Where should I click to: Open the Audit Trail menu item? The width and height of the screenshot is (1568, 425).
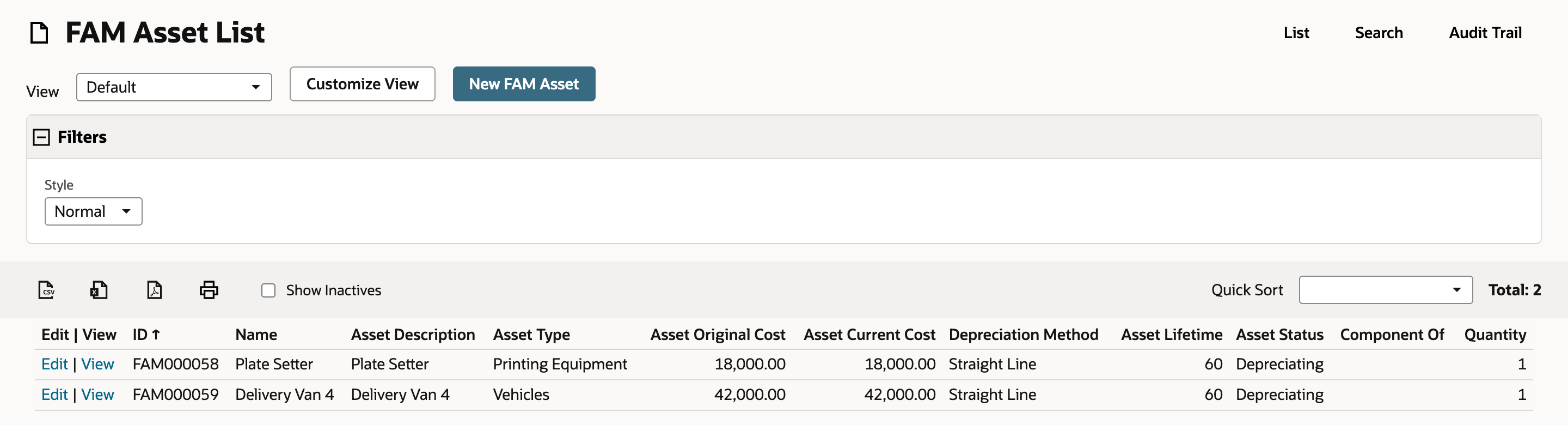click(1485, 33)
